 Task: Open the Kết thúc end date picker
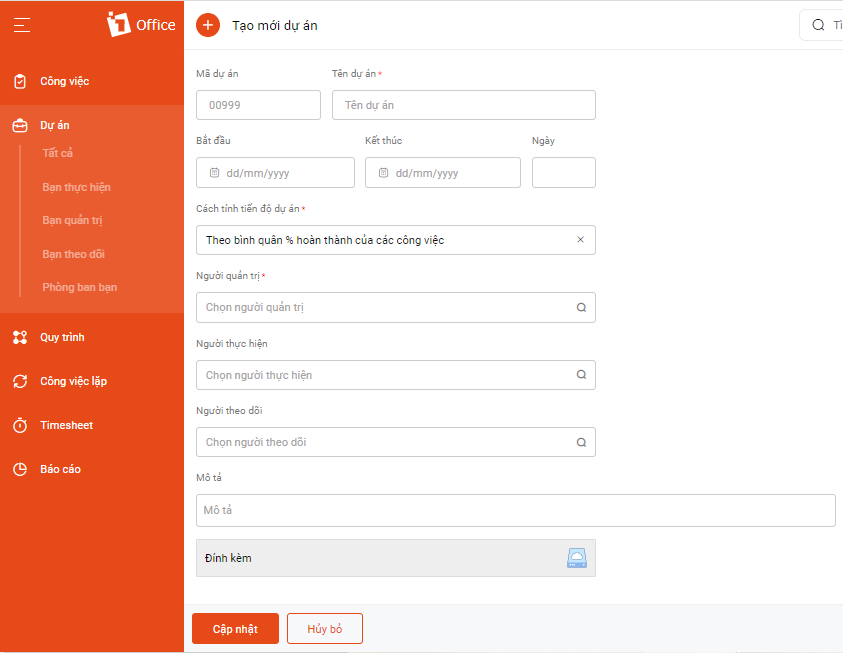point(442,173)
